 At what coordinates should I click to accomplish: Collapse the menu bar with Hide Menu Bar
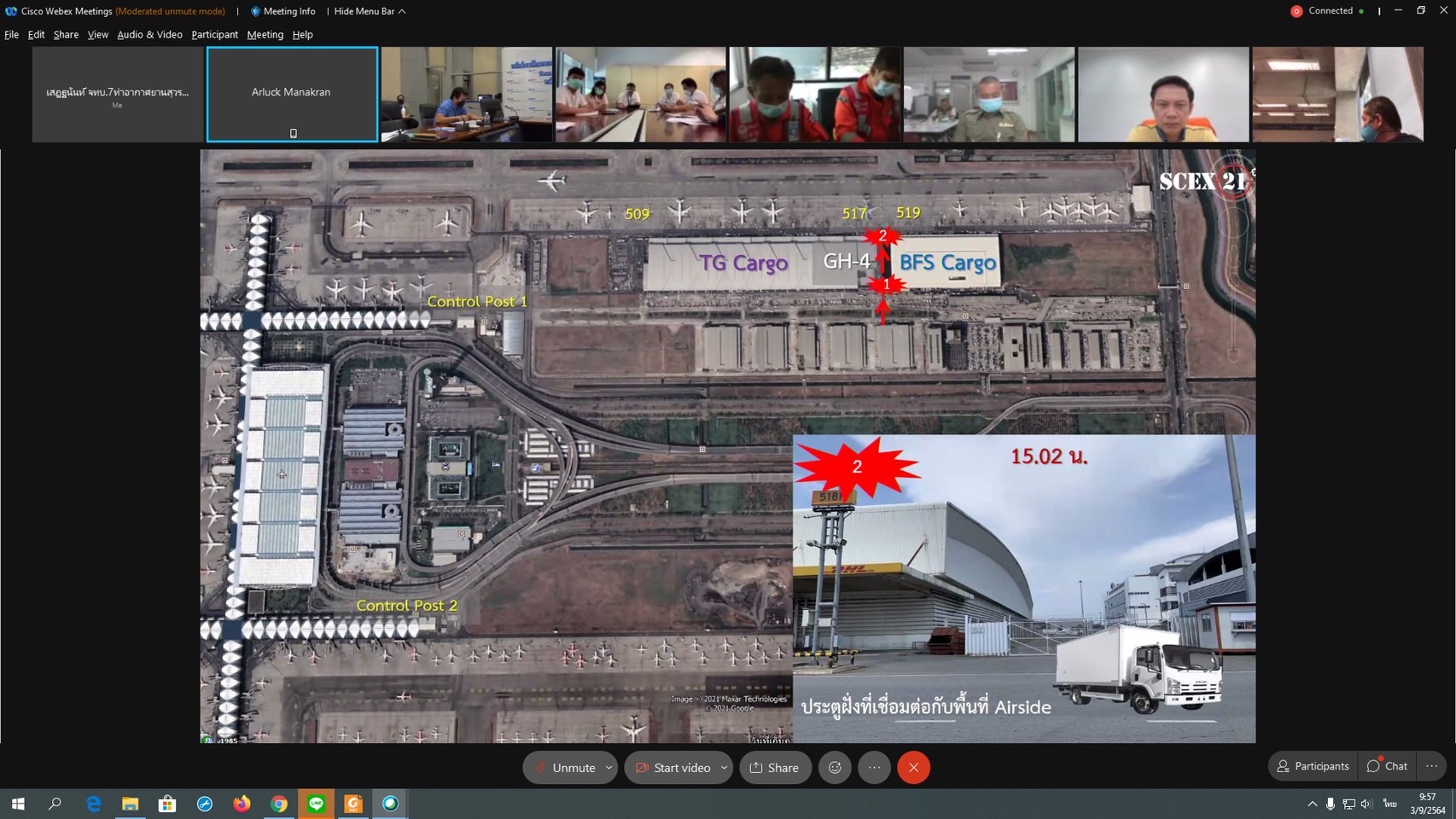[370, 11]
